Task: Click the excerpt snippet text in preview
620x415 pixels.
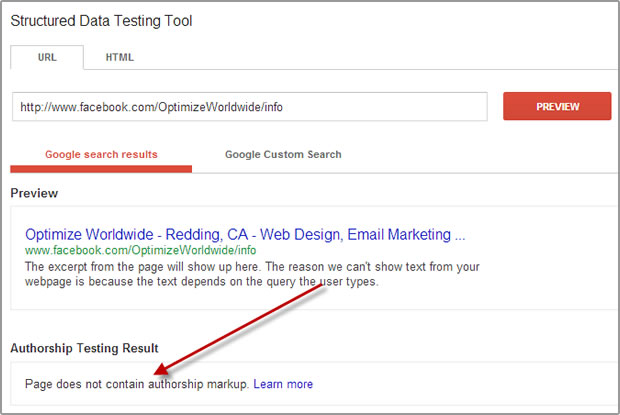Action: click(x=252, y=274)
